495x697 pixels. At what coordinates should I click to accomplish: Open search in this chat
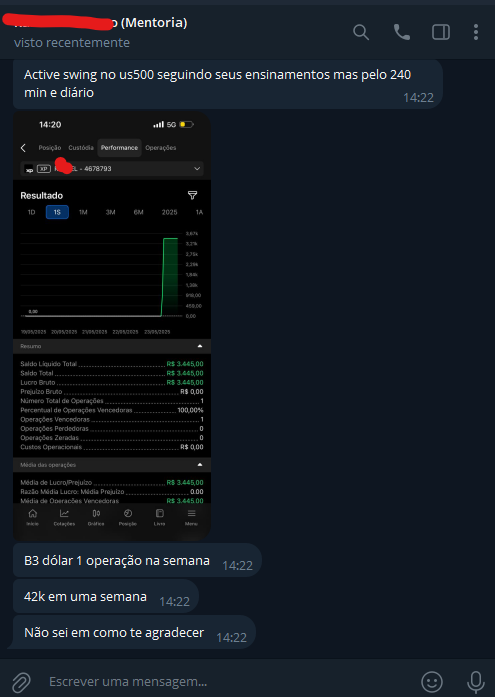pos(361,32)
